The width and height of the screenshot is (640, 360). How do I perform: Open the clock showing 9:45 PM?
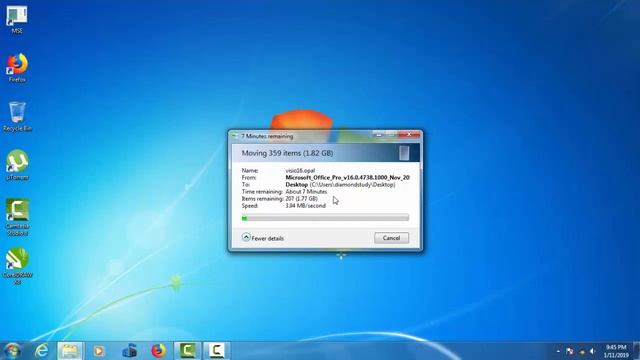[616, 351]
